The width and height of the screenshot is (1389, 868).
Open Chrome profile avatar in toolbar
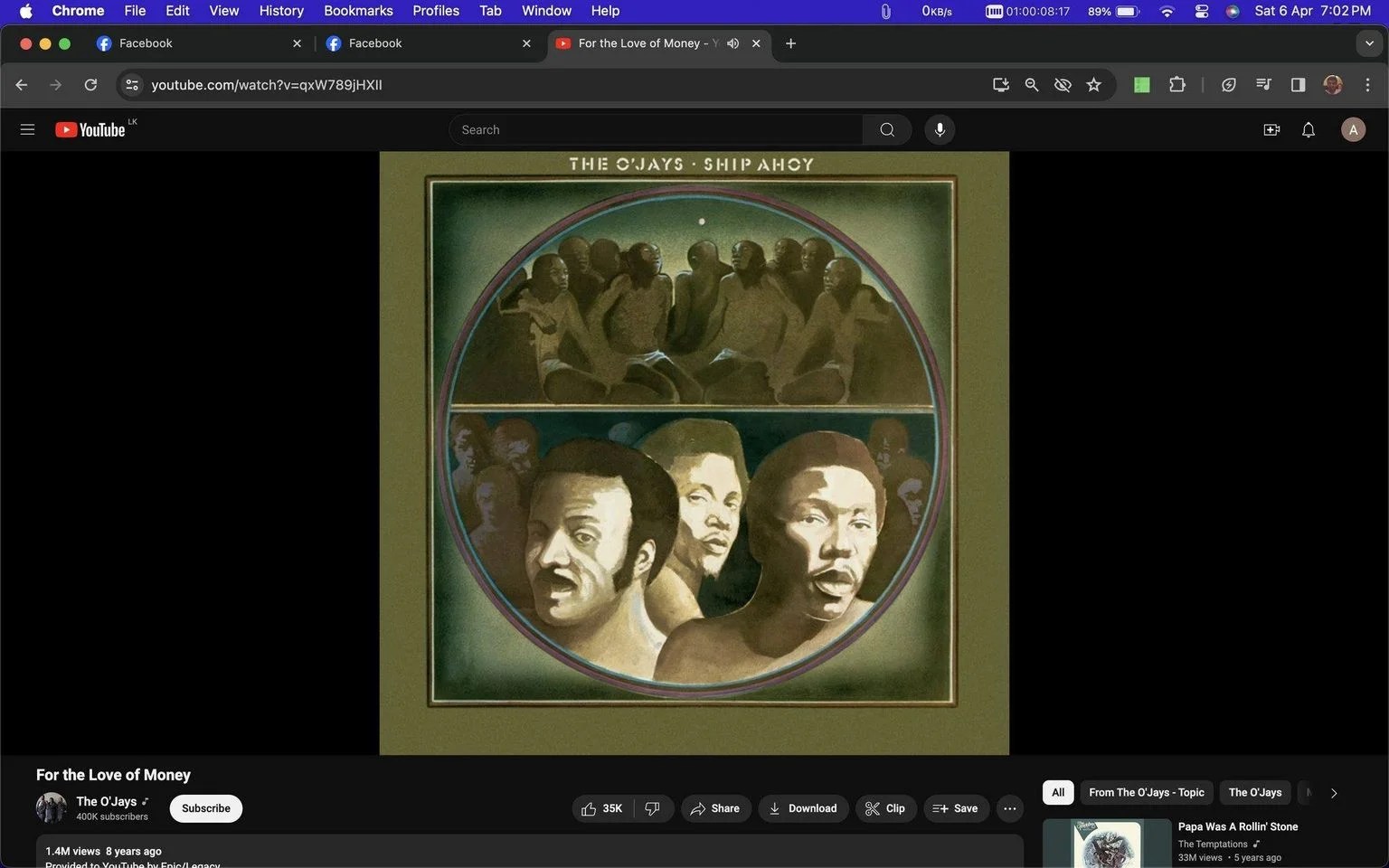pyautogui.click(x=1332, y=84)
